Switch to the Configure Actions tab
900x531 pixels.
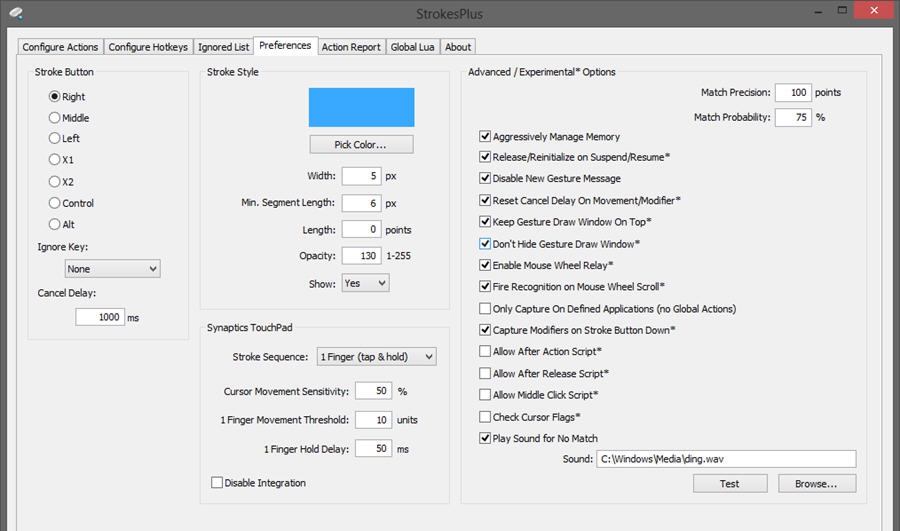pyautogui.click(x=60, y=47)
